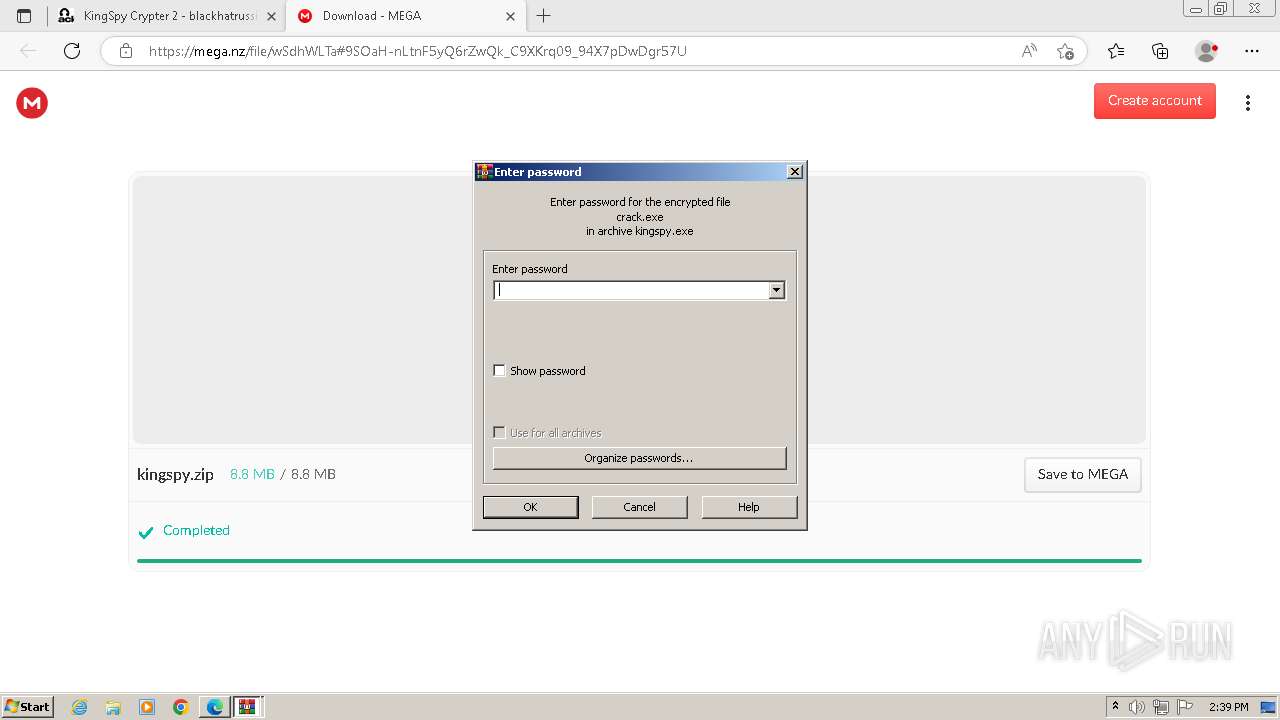
Task: Click the Read aloud icon
Action: click(x=1029, y=51)
